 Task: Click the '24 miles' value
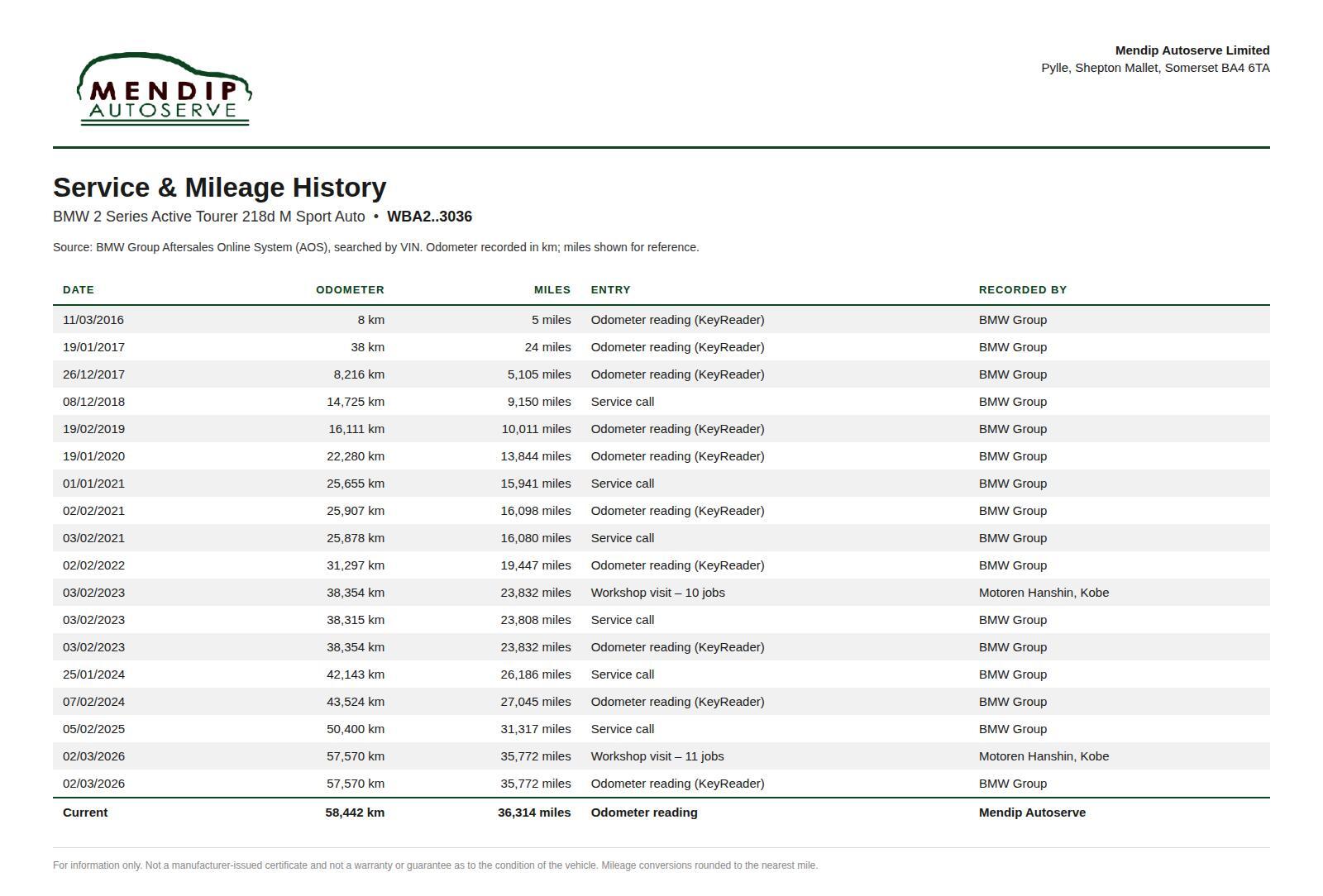point(548,347)
